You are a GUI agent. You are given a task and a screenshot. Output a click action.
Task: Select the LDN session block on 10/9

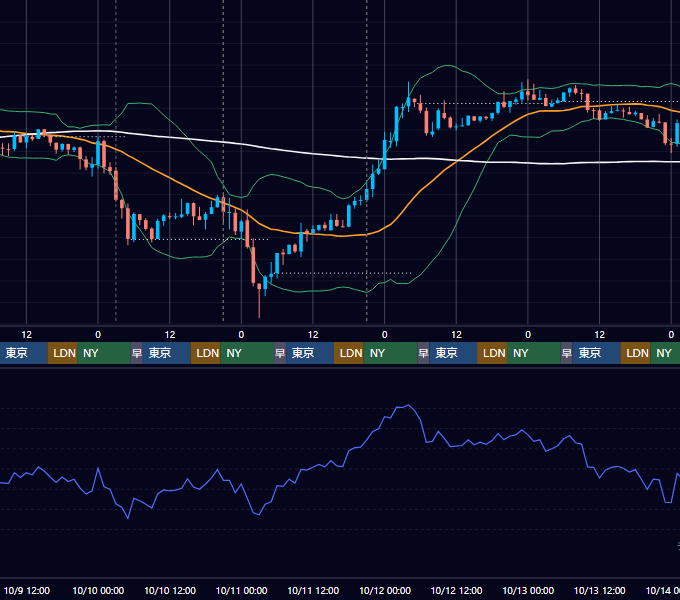point(62,353)
